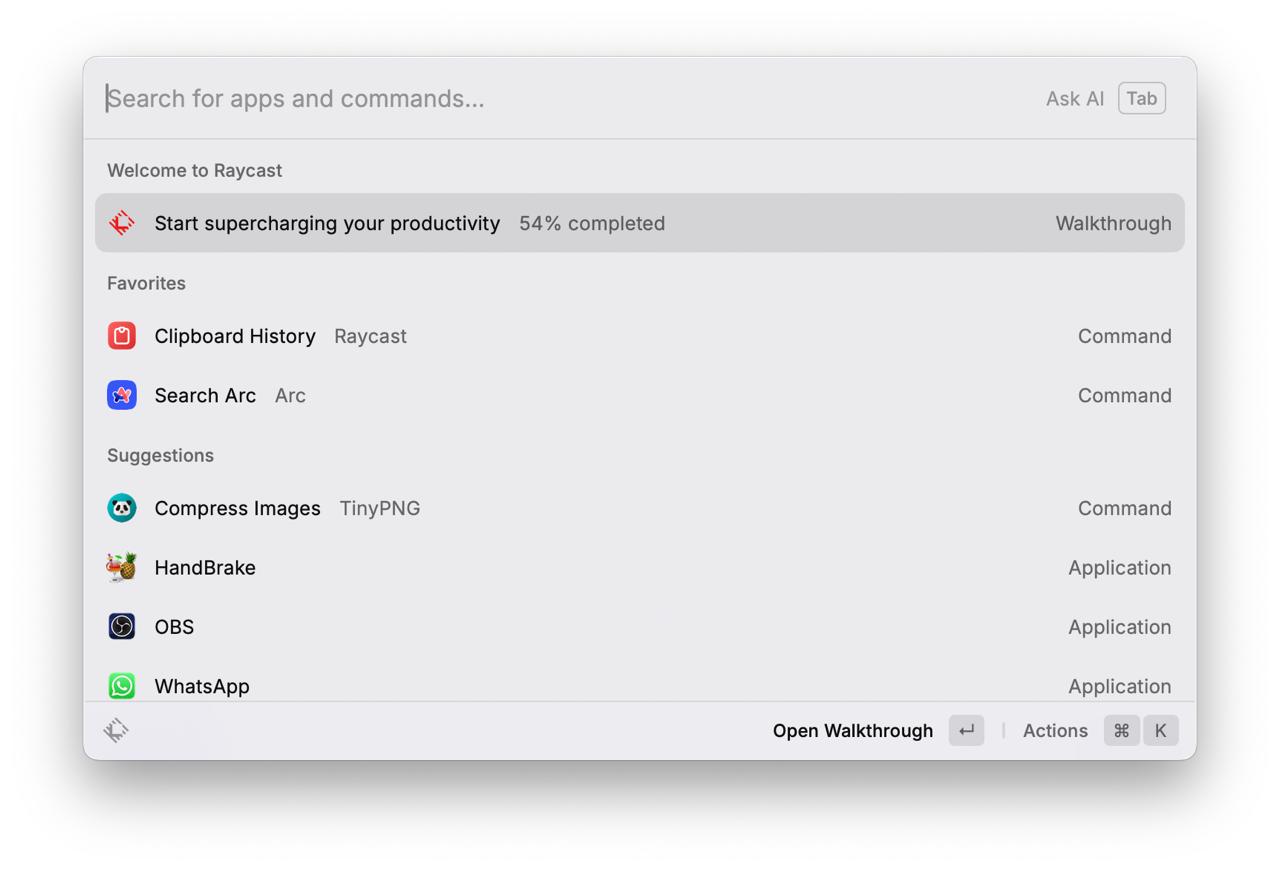Click the green WhatsApp icon
The image size is (1280, 870).
122,686
